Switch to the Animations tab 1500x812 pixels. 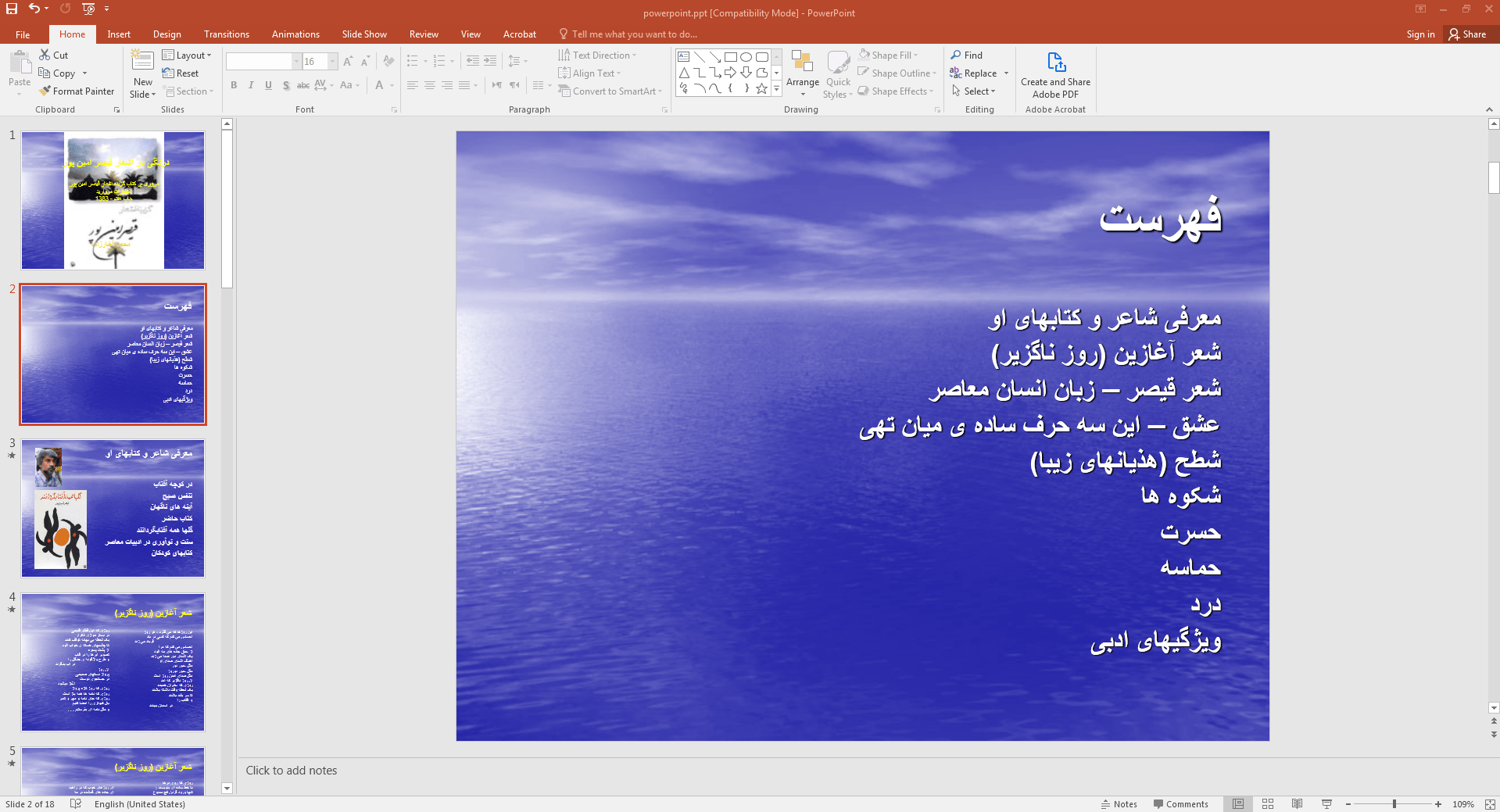tap(295, 34)
